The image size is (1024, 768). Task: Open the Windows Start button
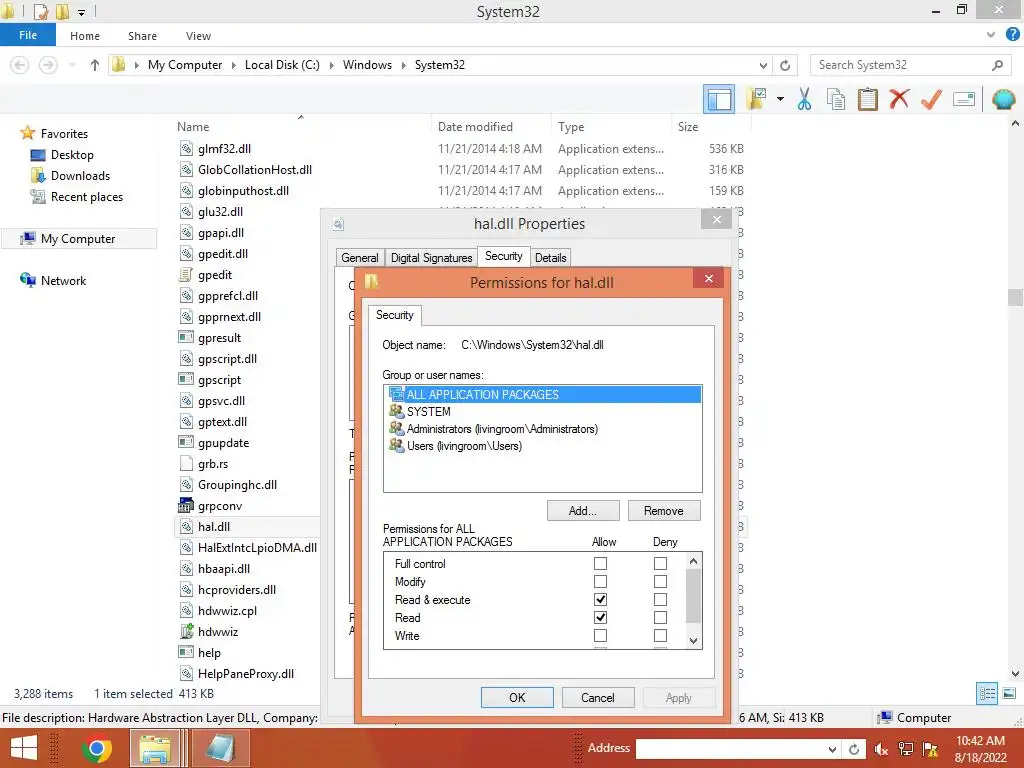24,748
